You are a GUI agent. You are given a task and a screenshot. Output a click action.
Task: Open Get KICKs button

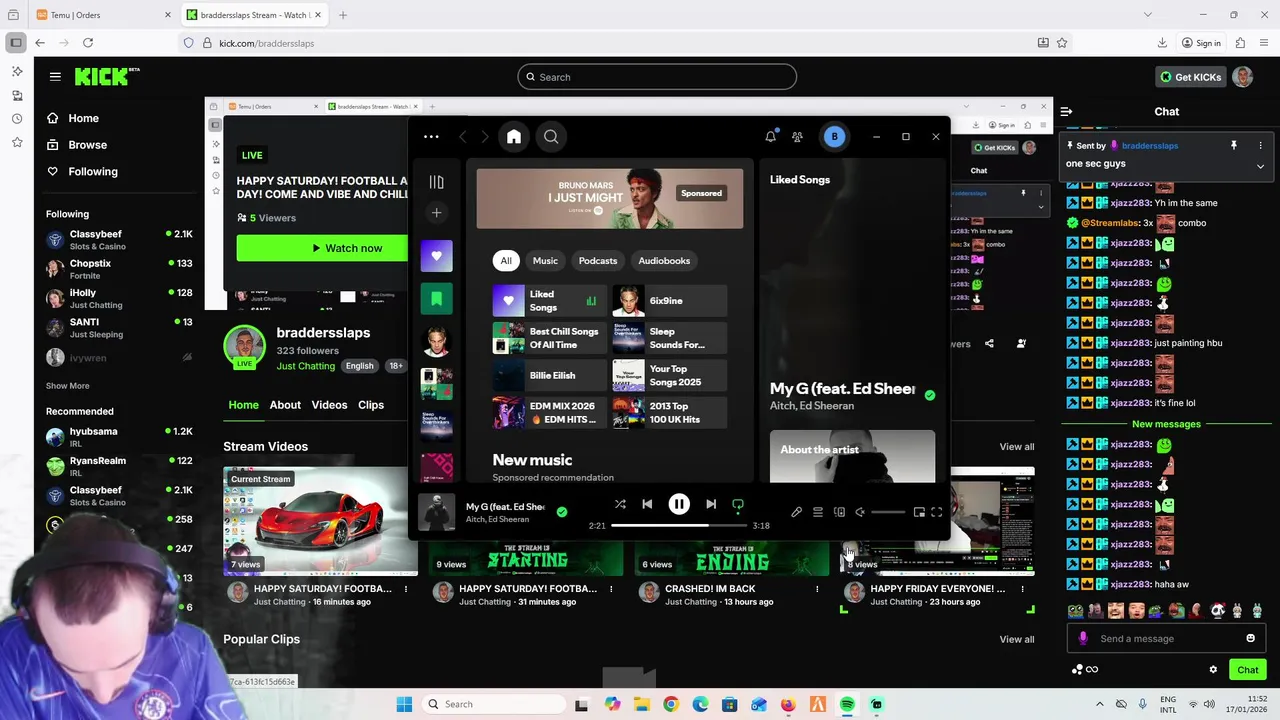[1190, 77]
